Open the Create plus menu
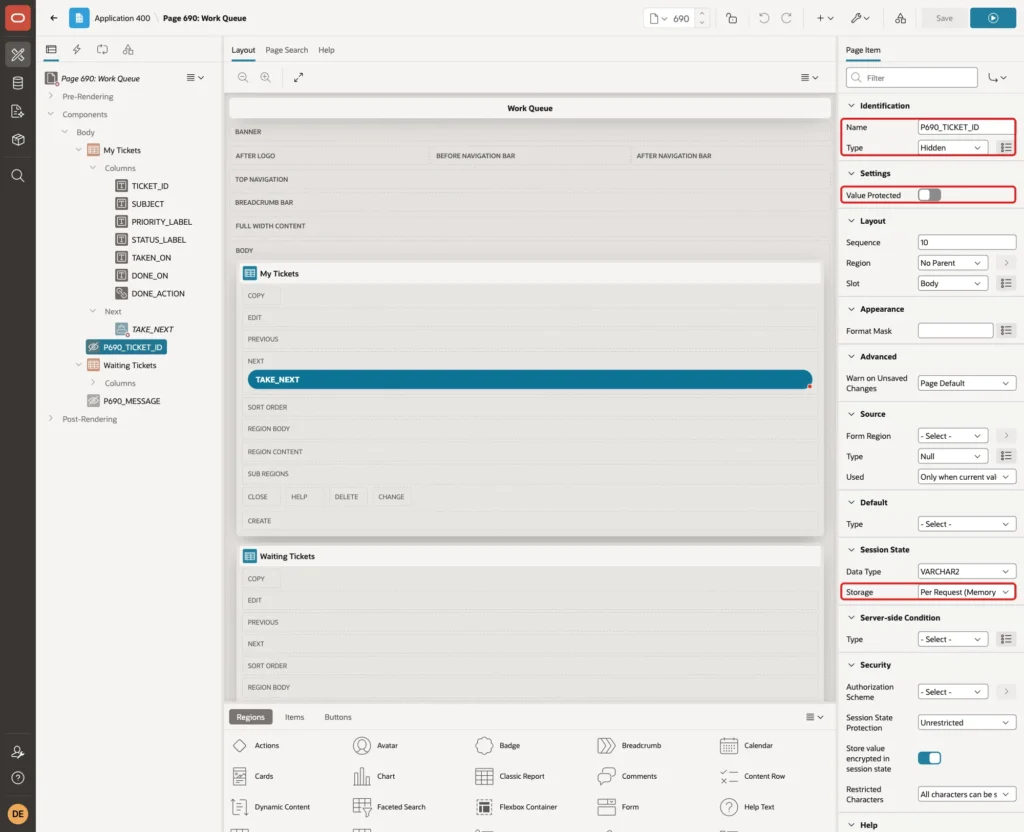 pyautogui.click(x=825, y=18)
